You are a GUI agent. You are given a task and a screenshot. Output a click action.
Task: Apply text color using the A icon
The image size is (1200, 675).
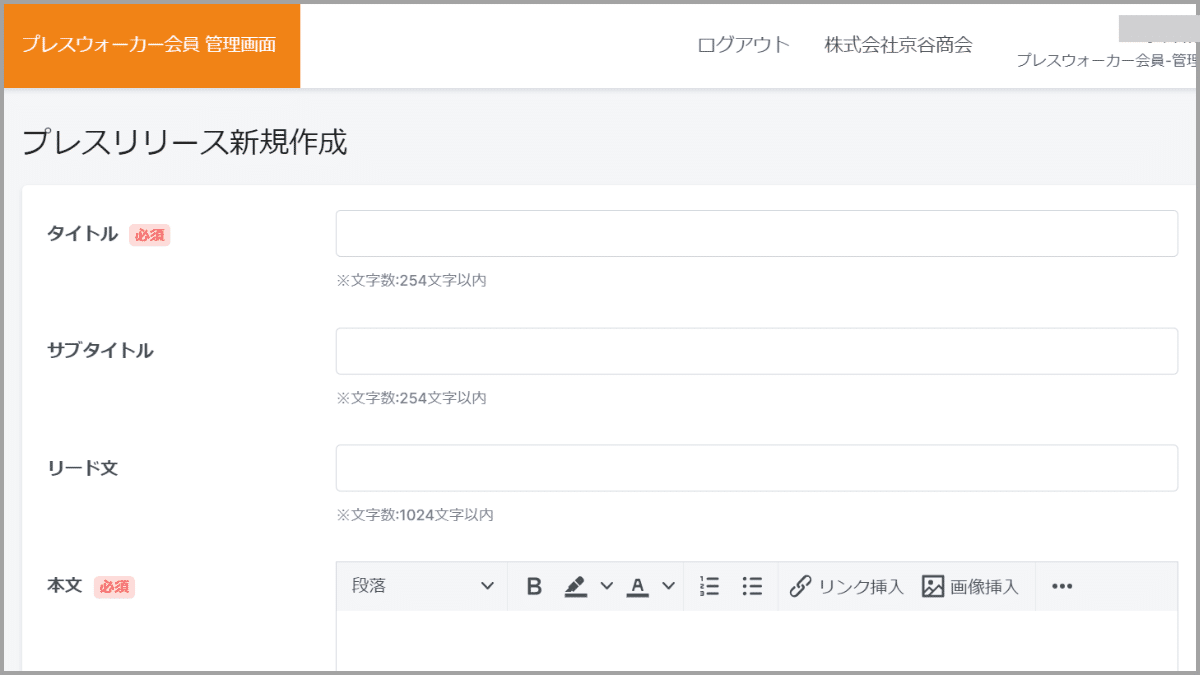(x=638, y=586)
